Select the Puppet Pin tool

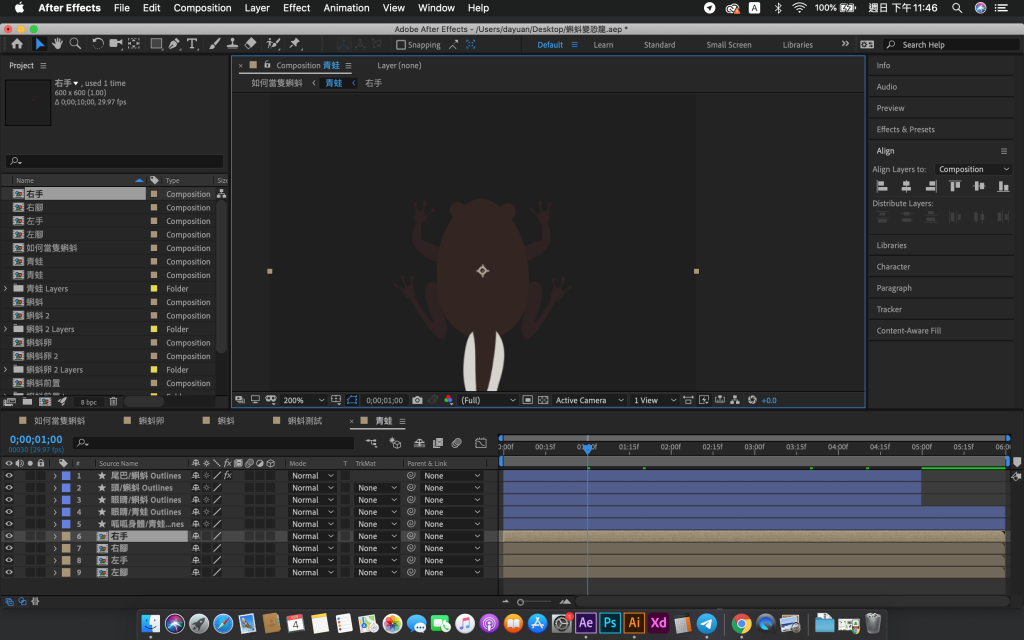(294, 44)
